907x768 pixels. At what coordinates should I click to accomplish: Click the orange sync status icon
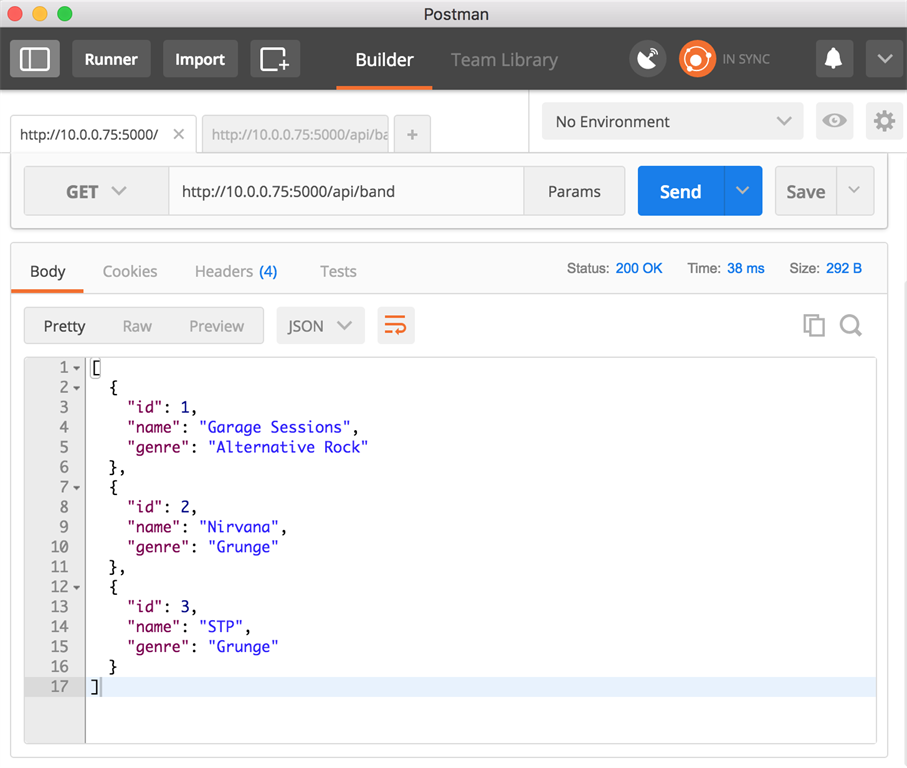tap(697, 59)
